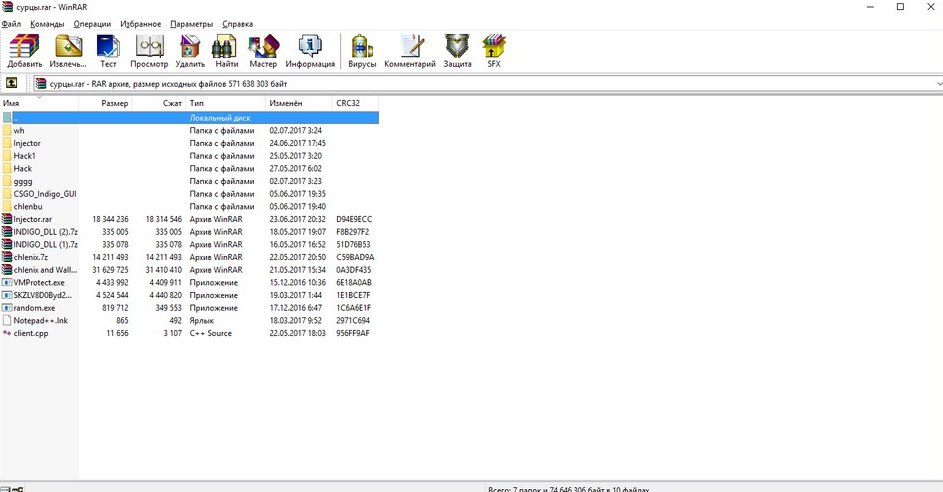
Task: Go up one level with arrow button
Action: pos(11,84)
